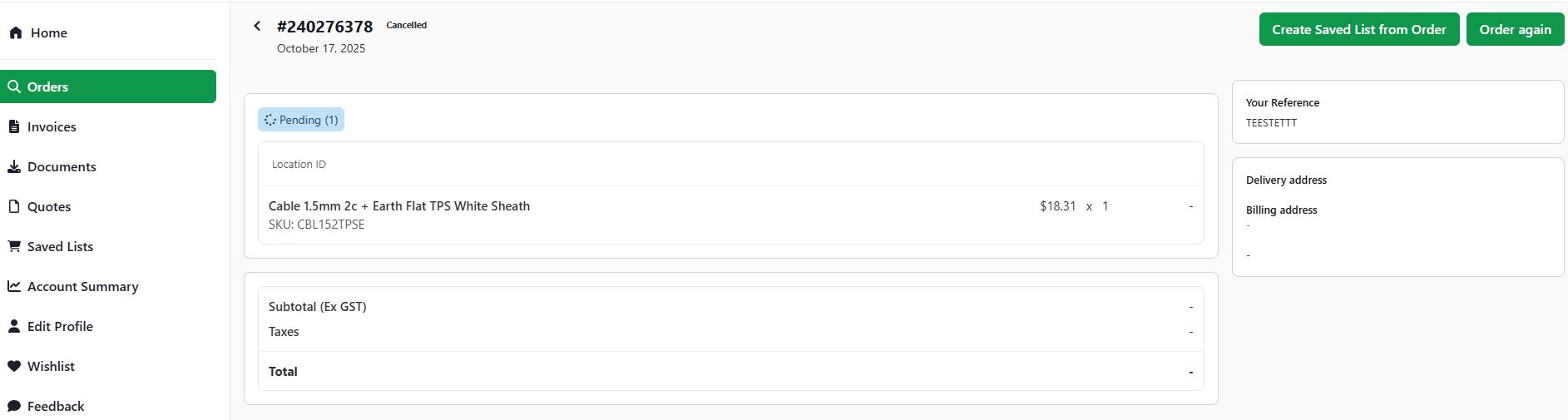Click the Account Summary chart icon
Screen dimensions: 1568x420
pos(14,286)
